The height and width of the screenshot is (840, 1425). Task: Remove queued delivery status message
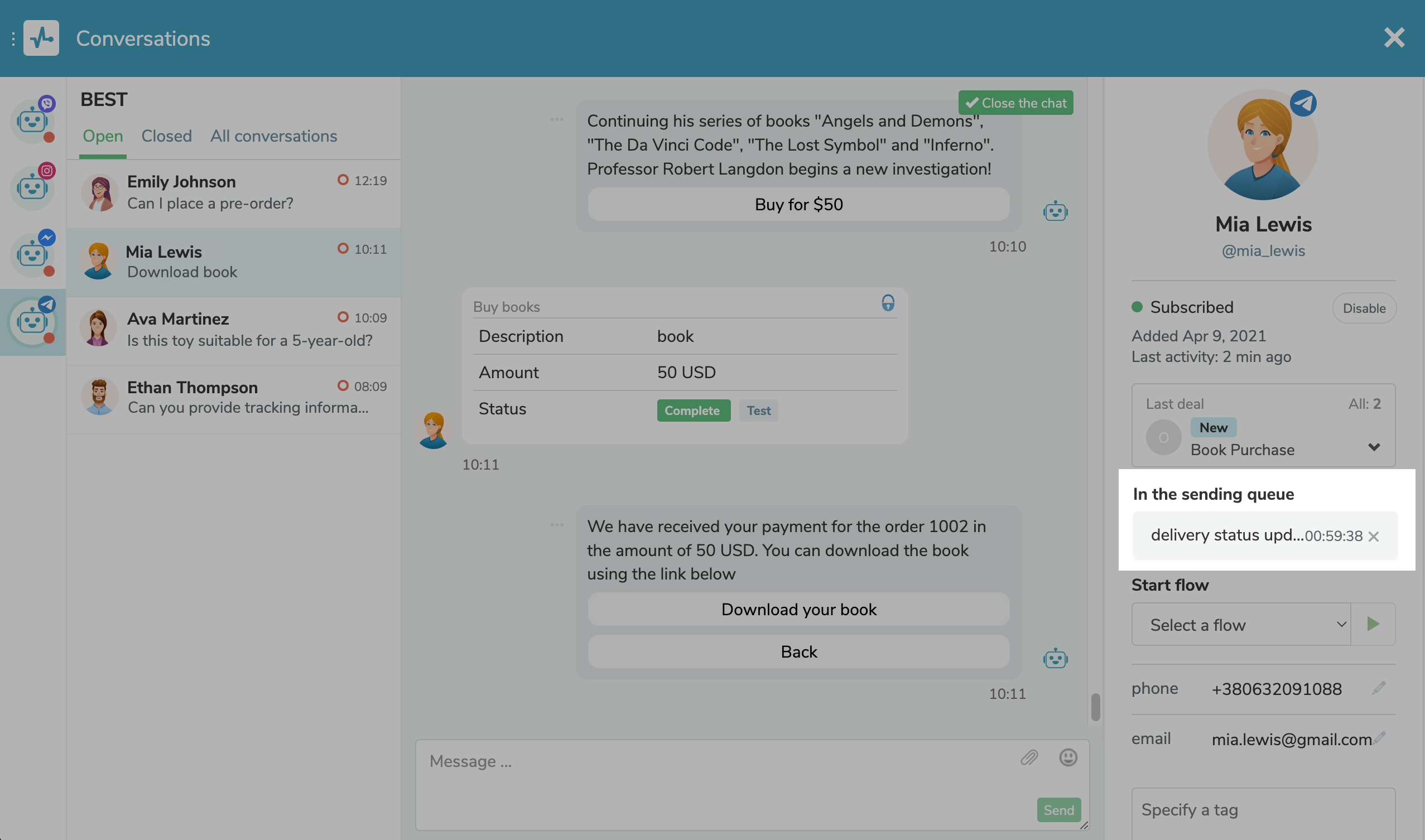click(x=1374, y=536)
